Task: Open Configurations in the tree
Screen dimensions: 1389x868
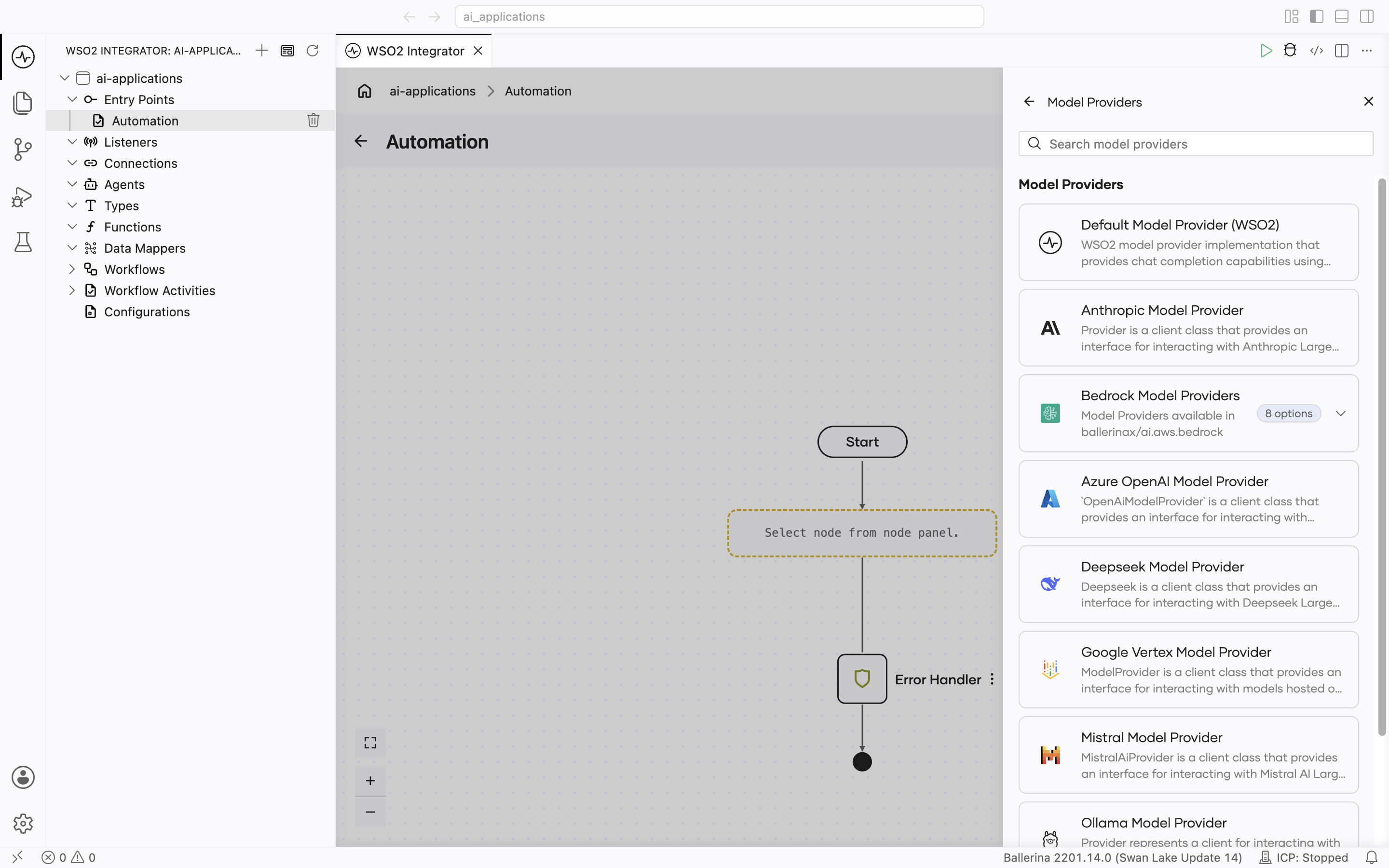Action: pos(191,312)
